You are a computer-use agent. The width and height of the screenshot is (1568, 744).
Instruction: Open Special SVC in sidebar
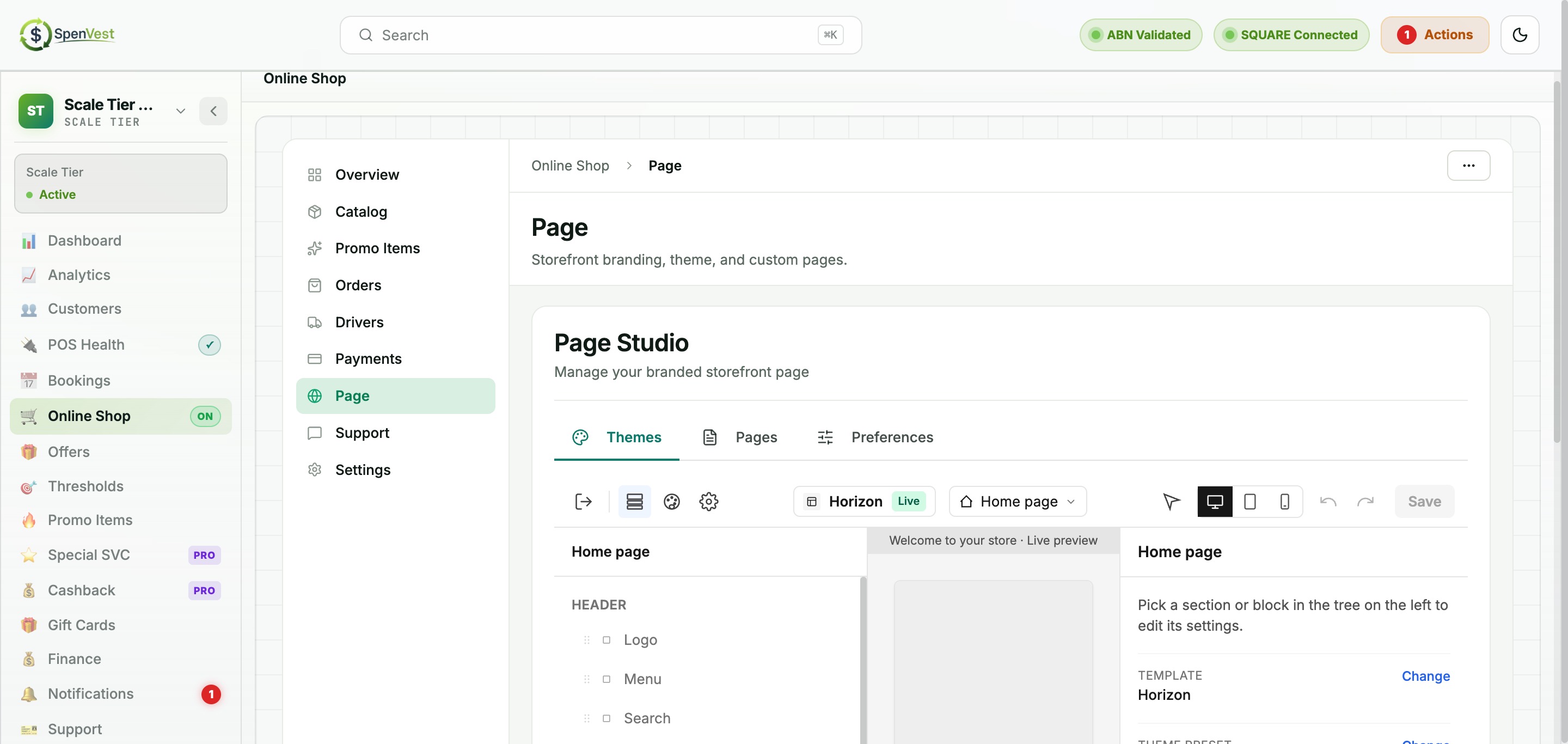coord(120,554)
